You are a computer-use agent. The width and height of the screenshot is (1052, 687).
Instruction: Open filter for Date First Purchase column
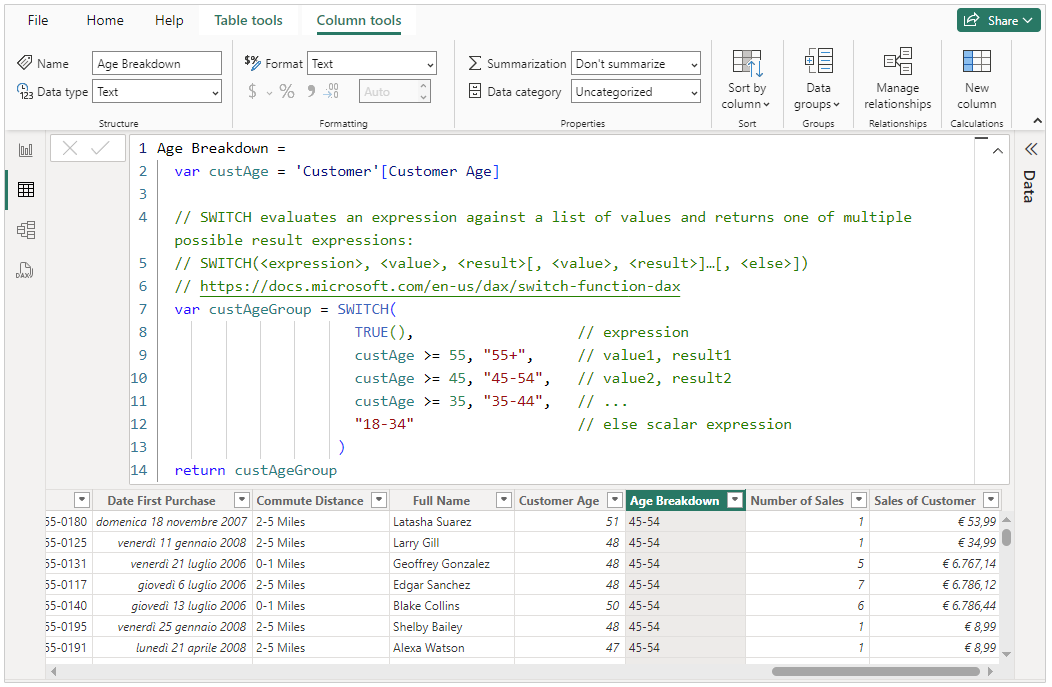click(x=242, y=500)
